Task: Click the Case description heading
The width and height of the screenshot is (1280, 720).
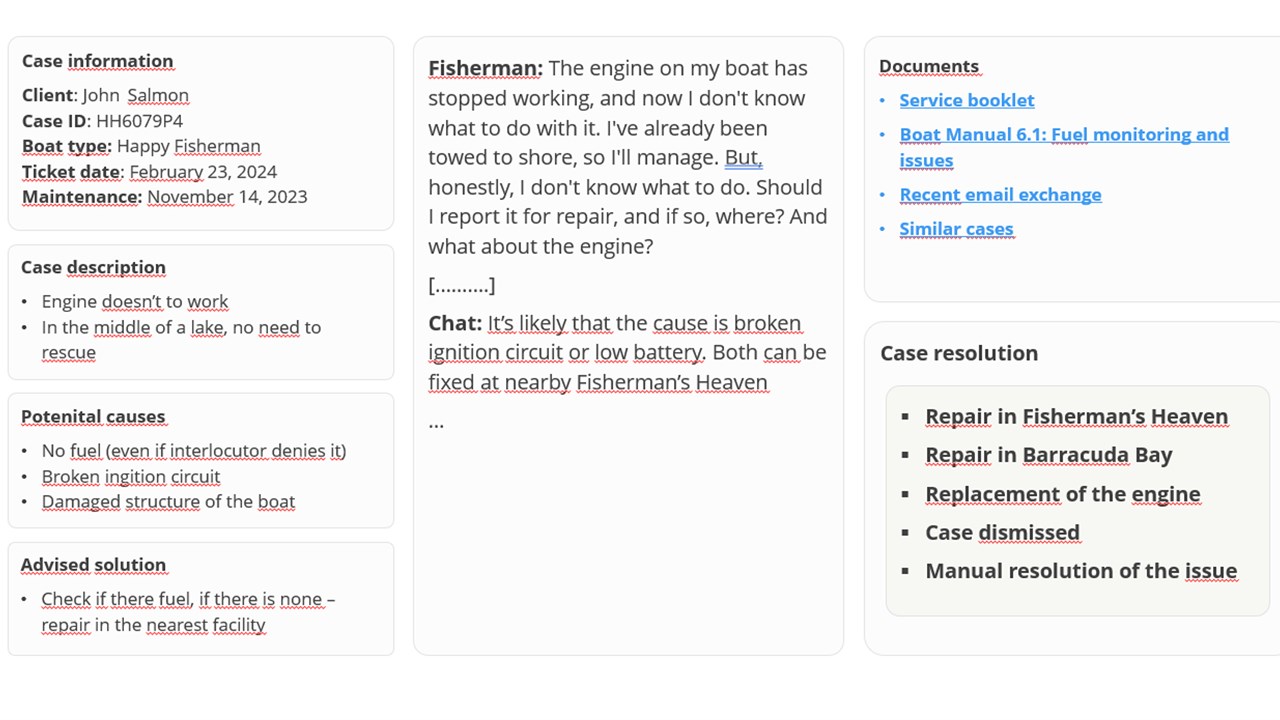Action: pyautogui.click(x=93, y=267)
